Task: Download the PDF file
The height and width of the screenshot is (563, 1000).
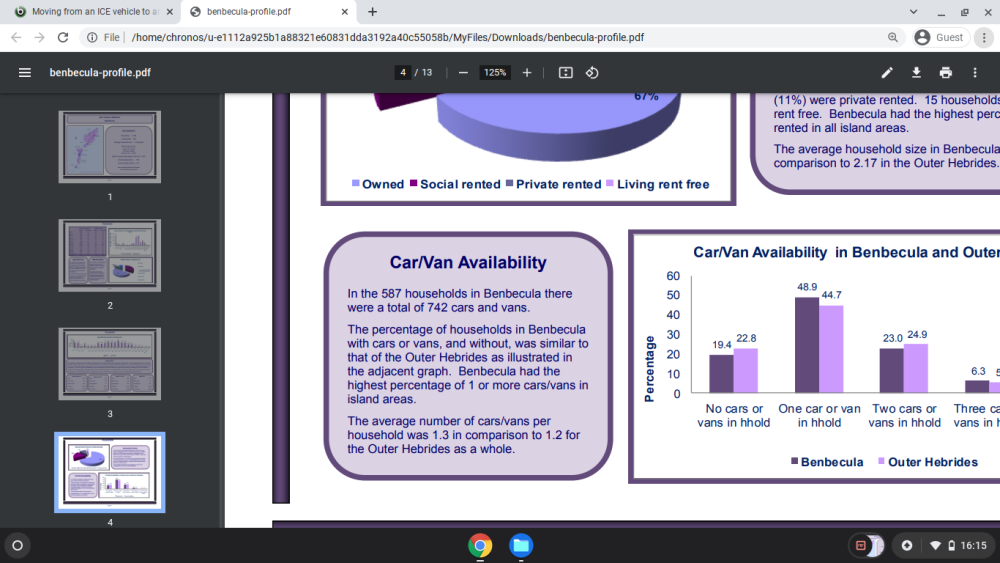Action: [916, 73]
